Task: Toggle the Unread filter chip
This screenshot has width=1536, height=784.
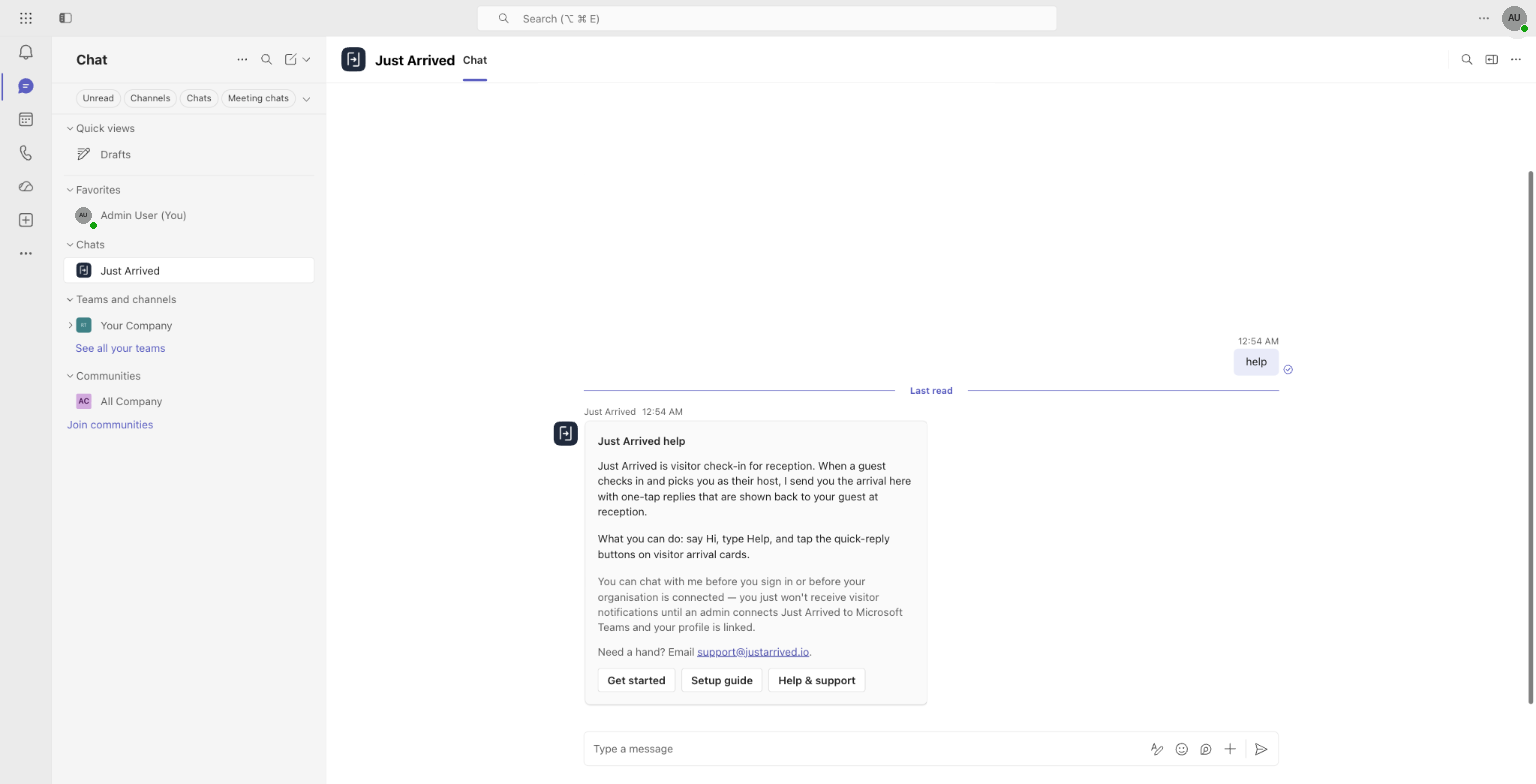Action: pos(98,98)
